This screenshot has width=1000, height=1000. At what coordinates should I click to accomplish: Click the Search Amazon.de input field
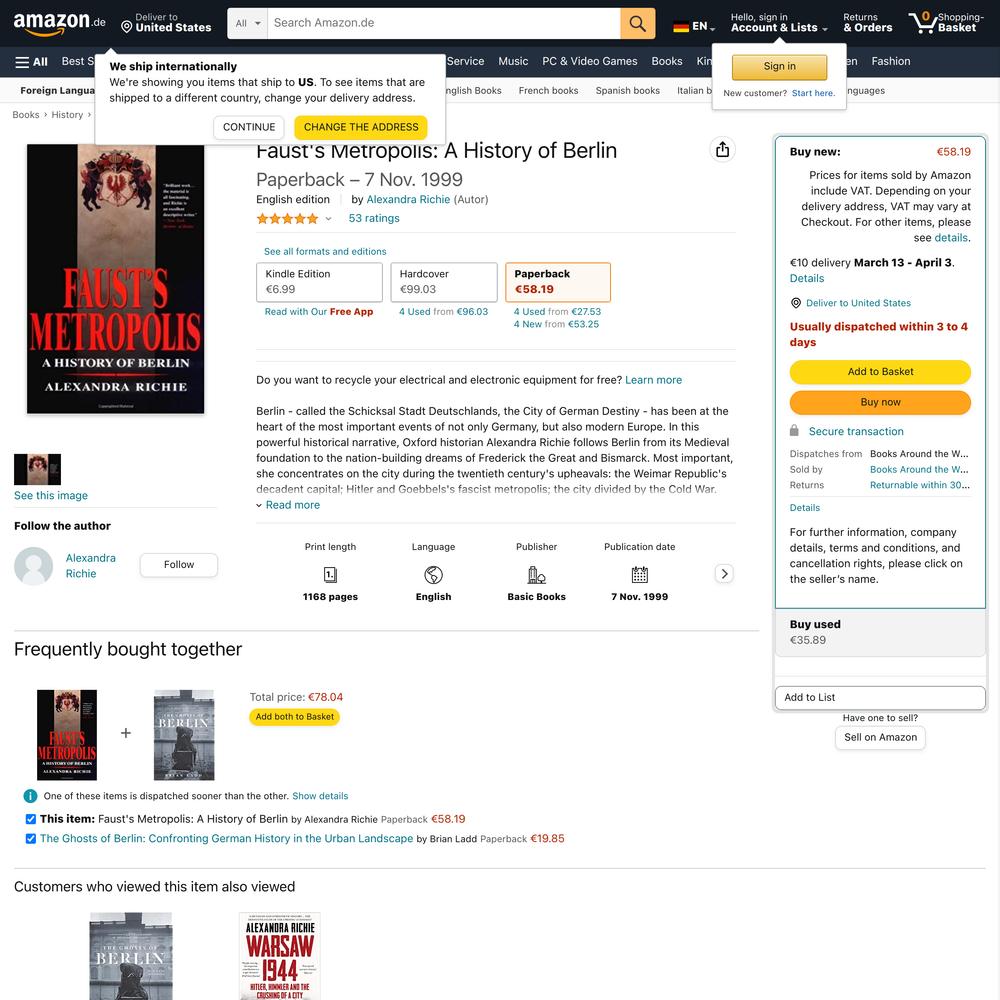pyautogui.click(x=444, y=24)
